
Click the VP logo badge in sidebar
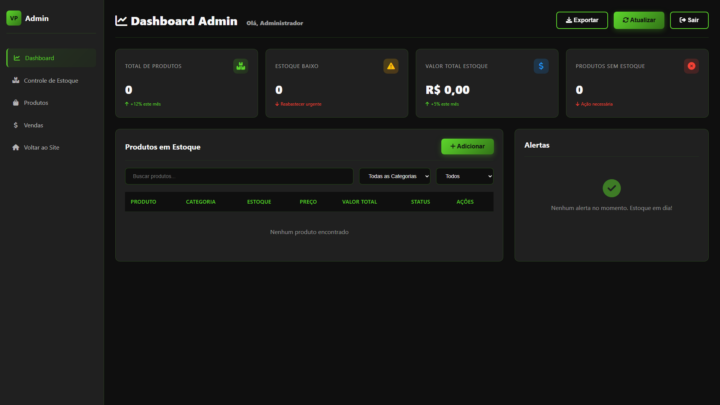pyautogui.click(x=14, y=18)
